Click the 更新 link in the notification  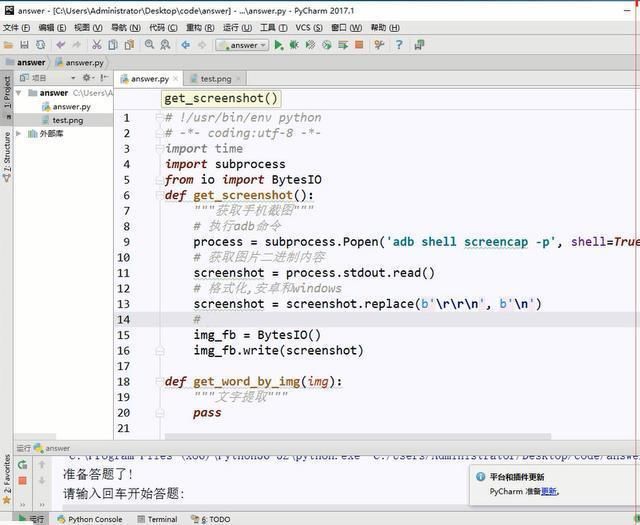point(549,492)
